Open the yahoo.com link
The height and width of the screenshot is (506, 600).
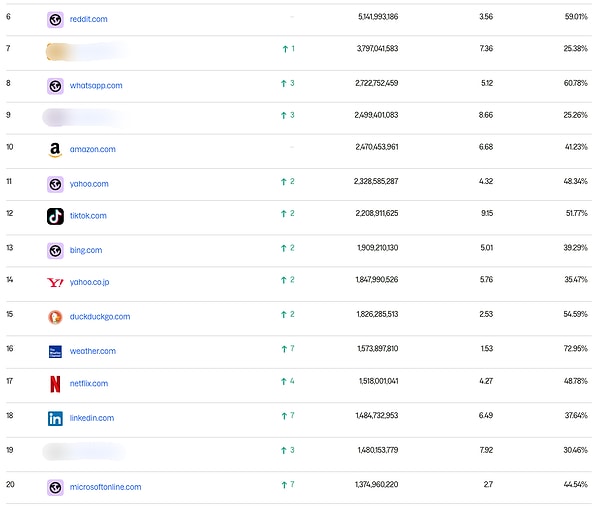pyautogui.click(x=89, y=184)
